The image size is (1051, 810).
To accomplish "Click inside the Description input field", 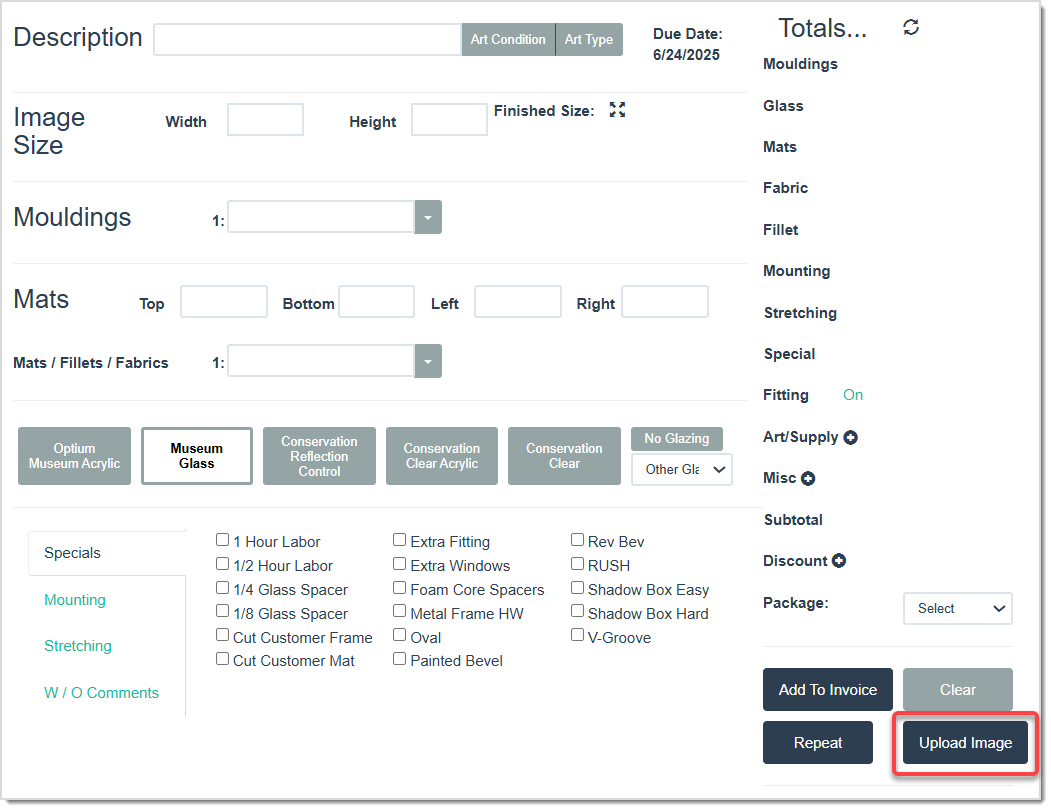I will [x=306, y=39].
